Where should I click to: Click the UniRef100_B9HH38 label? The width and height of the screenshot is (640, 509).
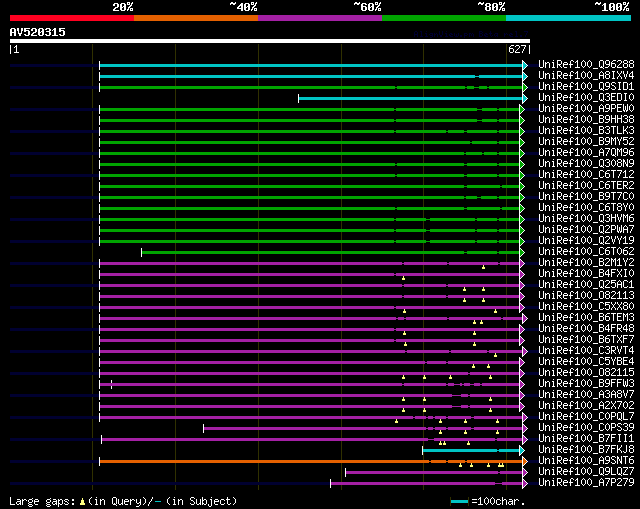point(586,120)
